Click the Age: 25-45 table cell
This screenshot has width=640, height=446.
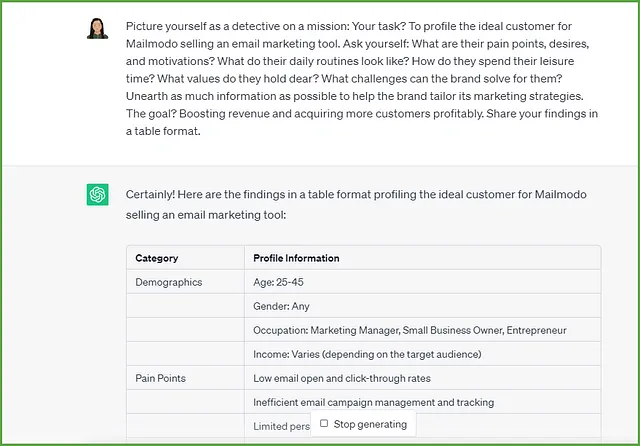[423, 282]
